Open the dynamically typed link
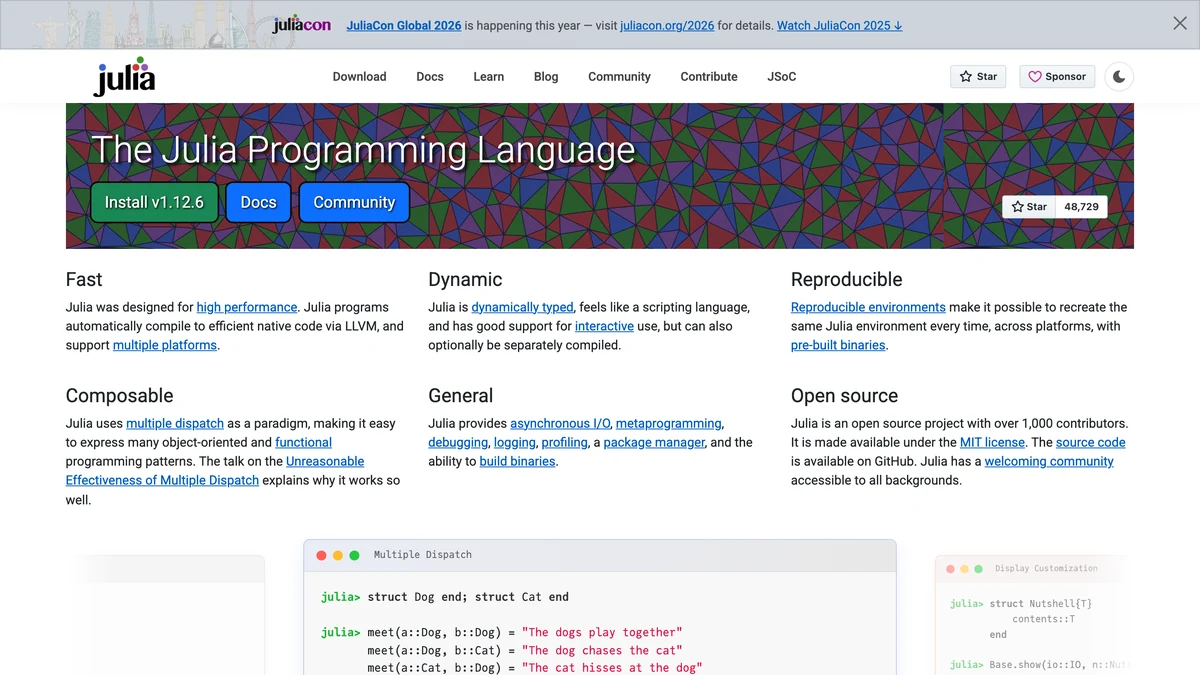 pyautogui.click(x=522, y=307)
